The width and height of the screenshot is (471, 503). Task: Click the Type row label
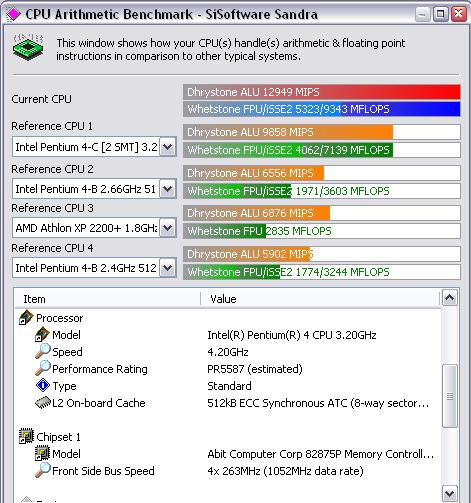tap(64, 386)
